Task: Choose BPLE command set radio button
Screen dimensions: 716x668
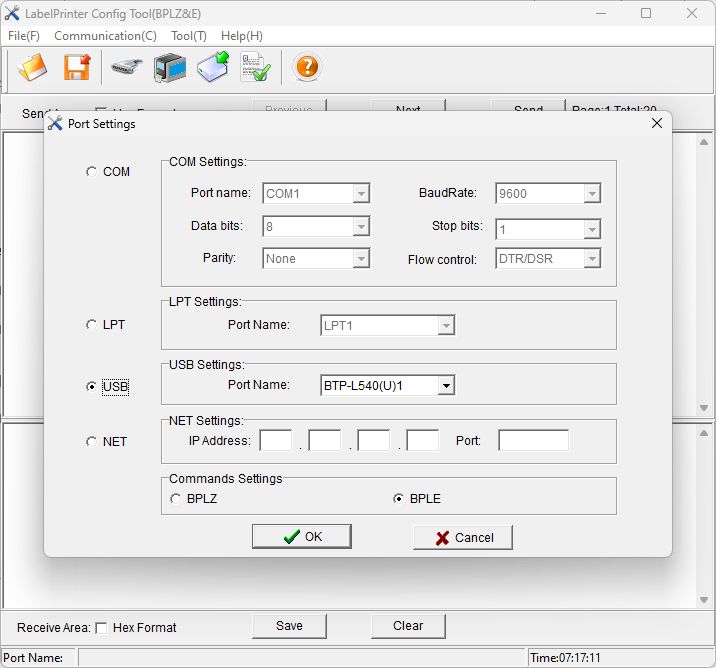Action: pyautogui.click(x=398, y=499)
